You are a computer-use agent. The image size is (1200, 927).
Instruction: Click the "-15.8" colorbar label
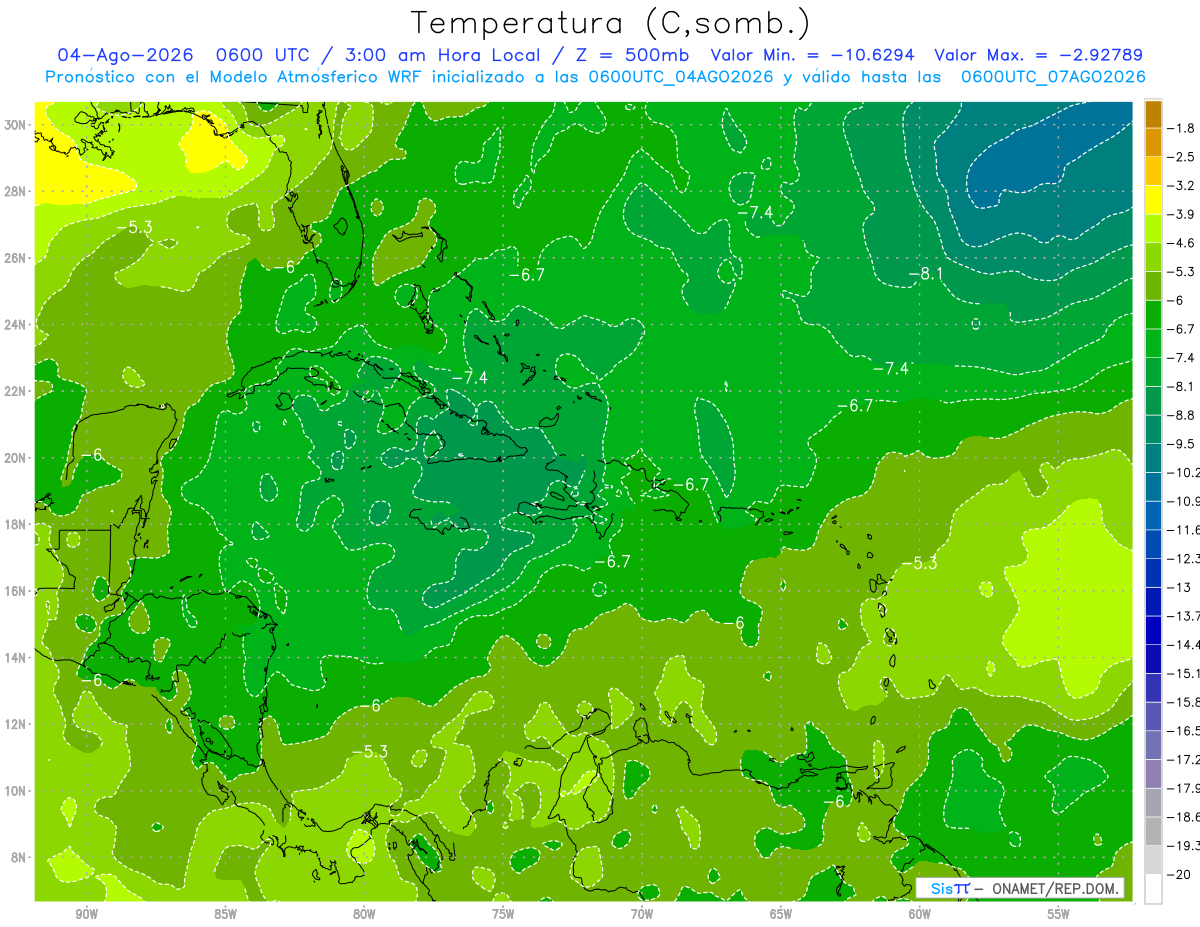(1182, 702)
